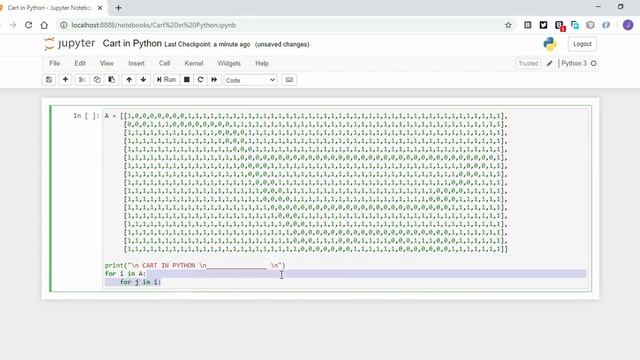This screenshot has width=640, height=360.
Task: Click the browser reload button
Action: tap(28, 25)
